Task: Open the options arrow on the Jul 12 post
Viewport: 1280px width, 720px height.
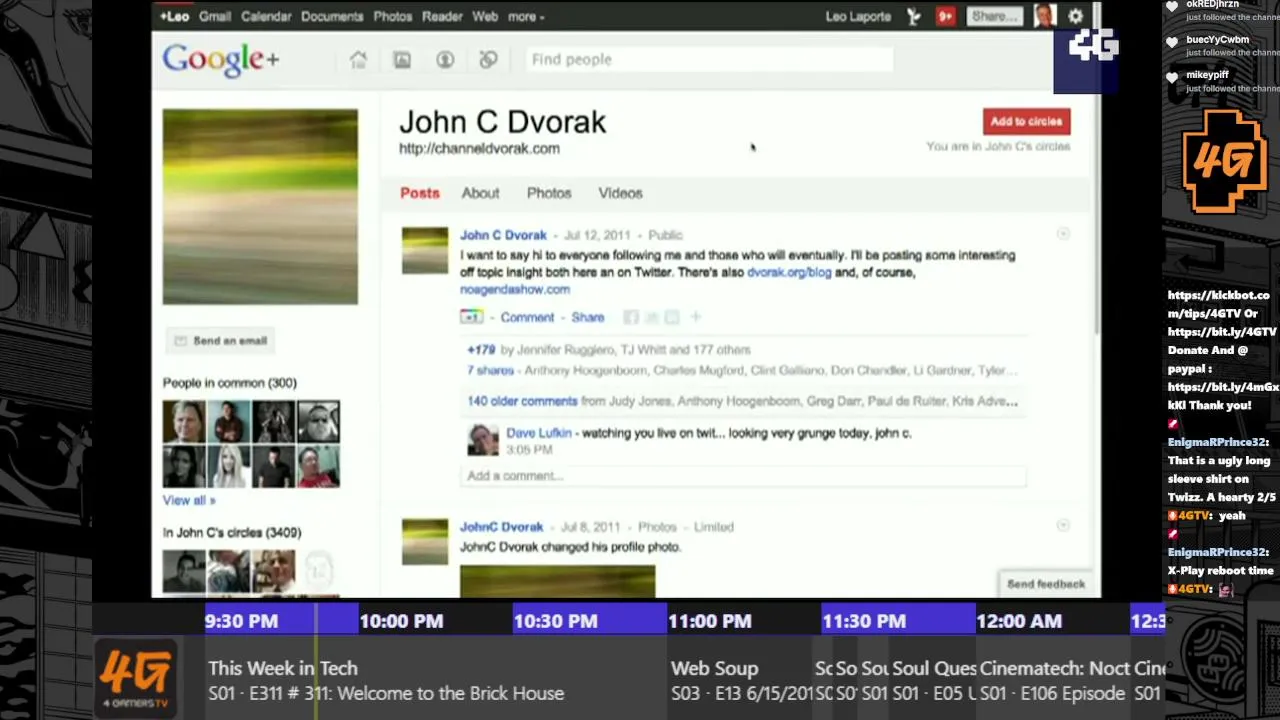Action: coord(1063,234)
